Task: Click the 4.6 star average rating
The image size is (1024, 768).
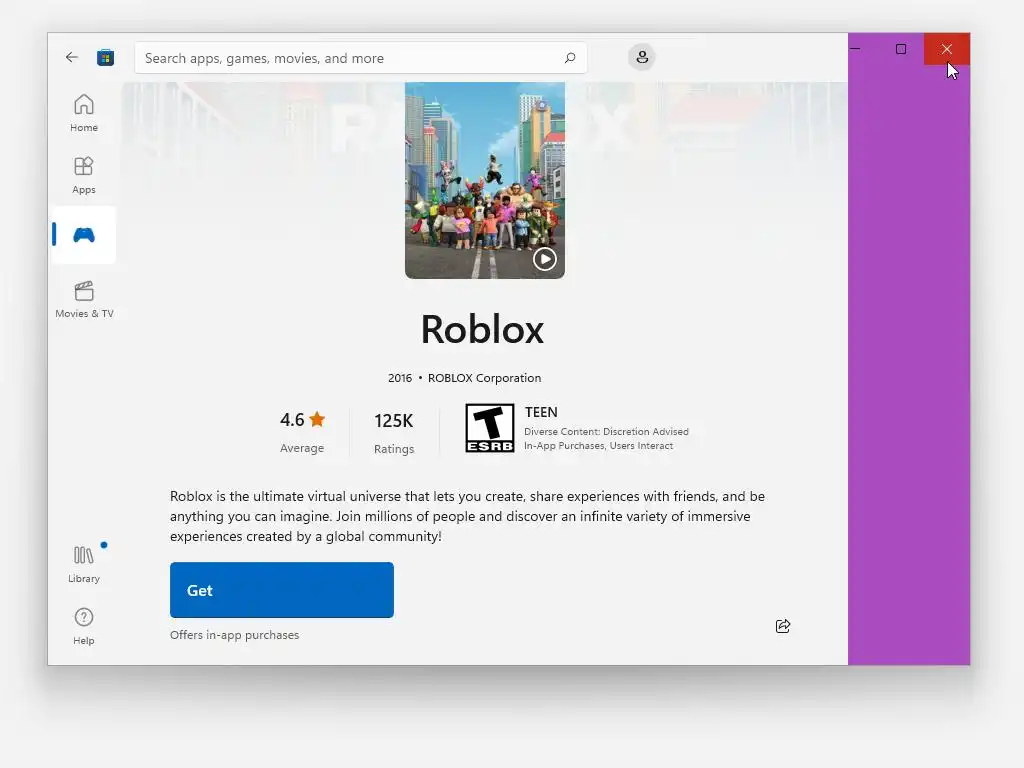Action: pyautogui.click(x=302, y=432)
